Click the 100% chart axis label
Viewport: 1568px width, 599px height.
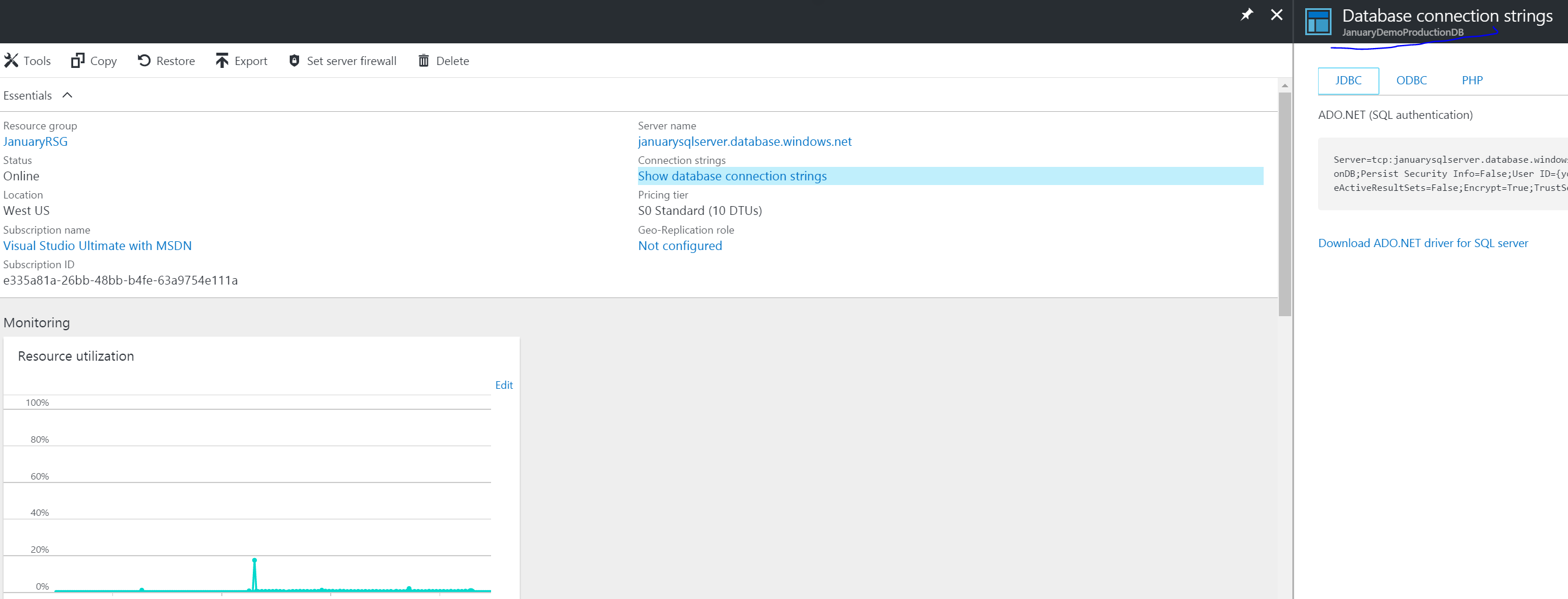pyautogui.click(x=37, y=402)
